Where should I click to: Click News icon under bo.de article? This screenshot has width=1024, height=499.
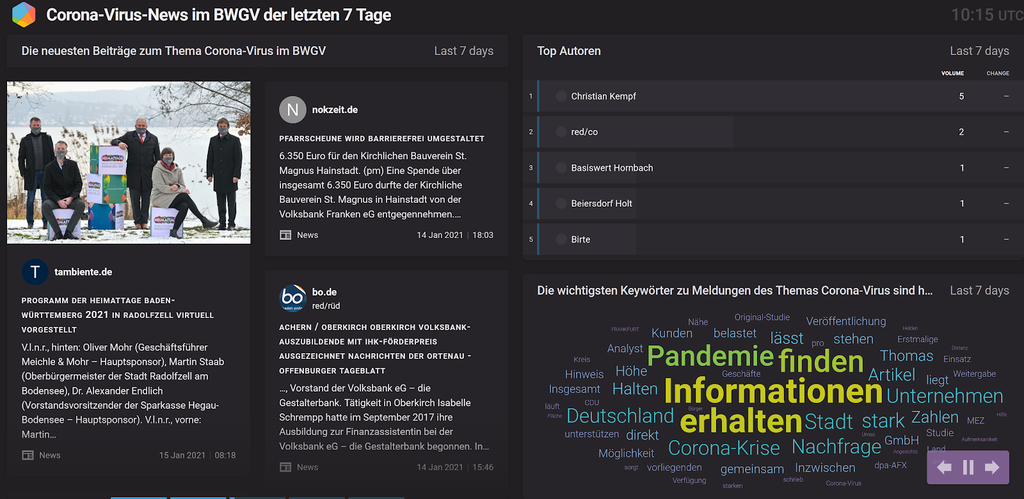tap(285, 467)
